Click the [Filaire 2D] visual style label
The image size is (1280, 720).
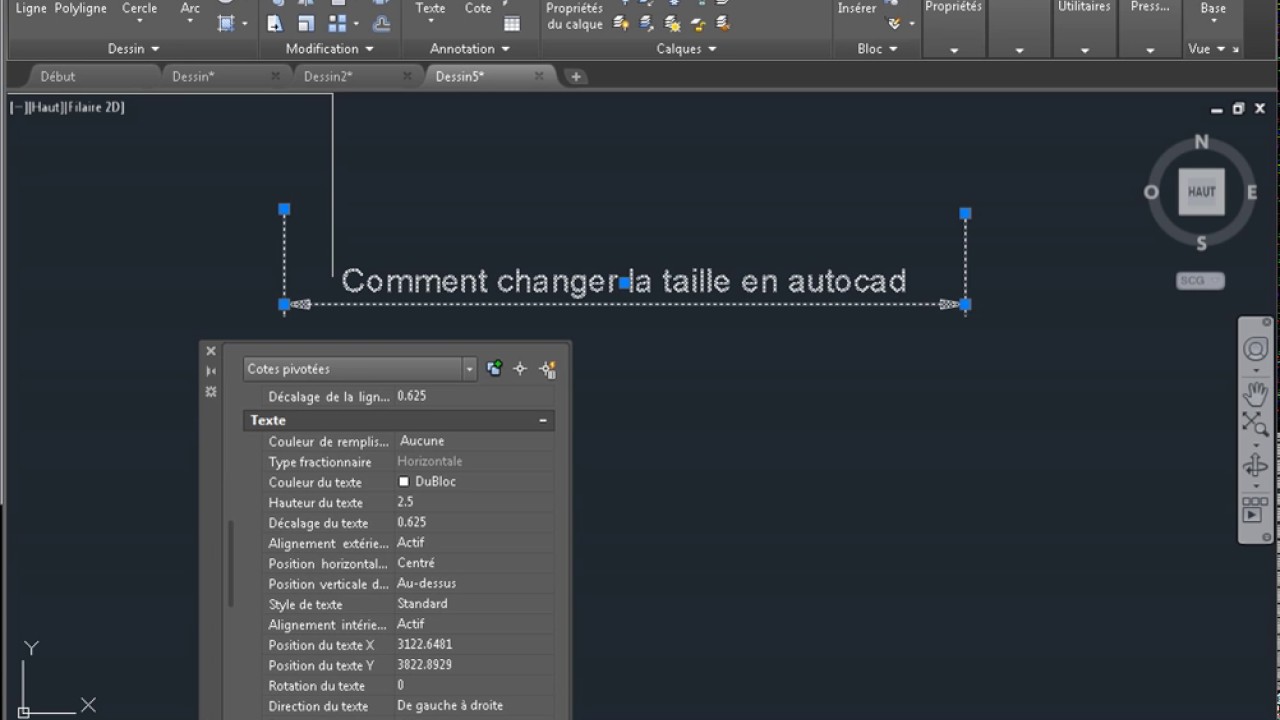94,107
